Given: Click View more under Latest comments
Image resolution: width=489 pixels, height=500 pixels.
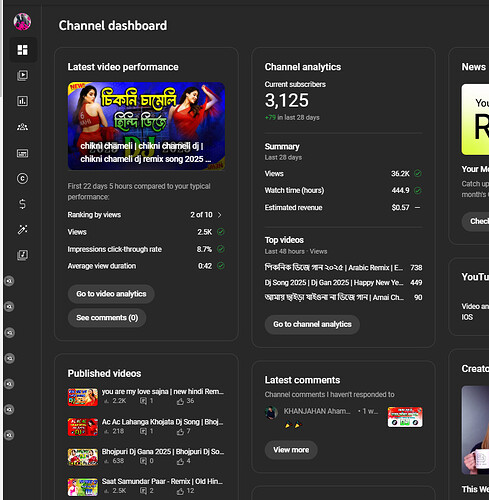Looking at the screenshot, I should 291,450.
